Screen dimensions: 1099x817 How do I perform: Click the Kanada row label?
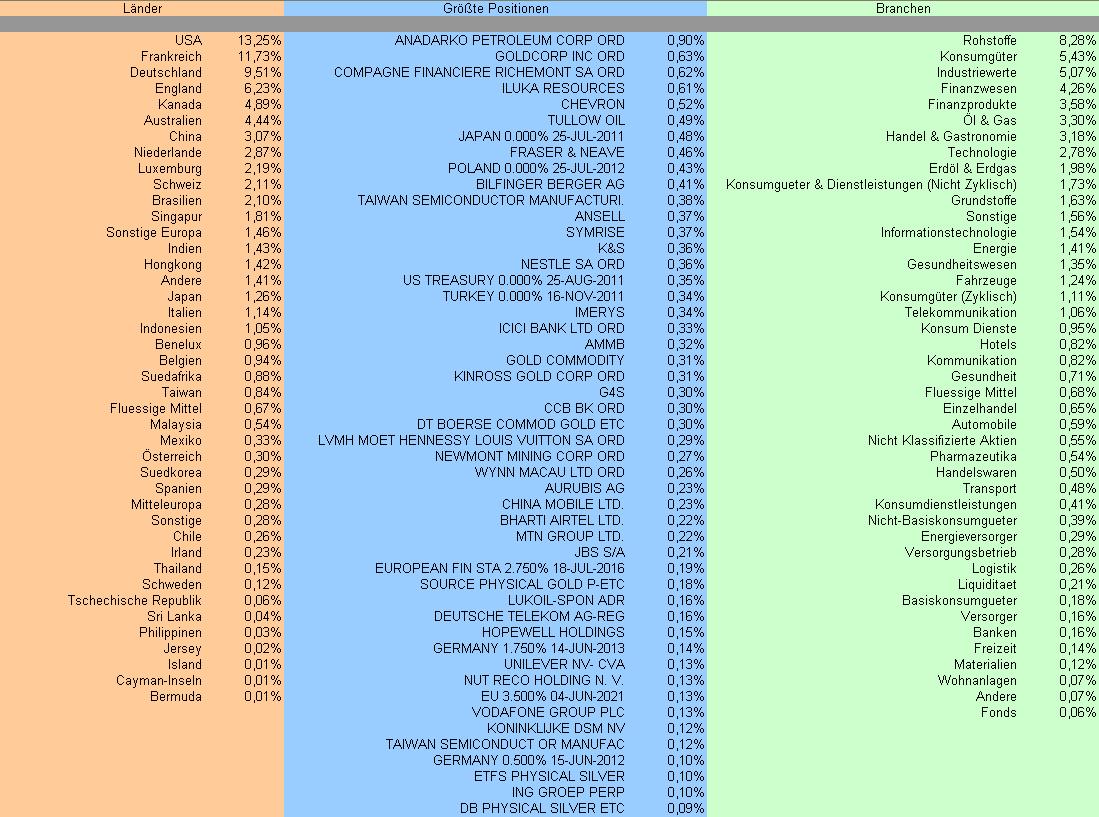coord(179,104)
